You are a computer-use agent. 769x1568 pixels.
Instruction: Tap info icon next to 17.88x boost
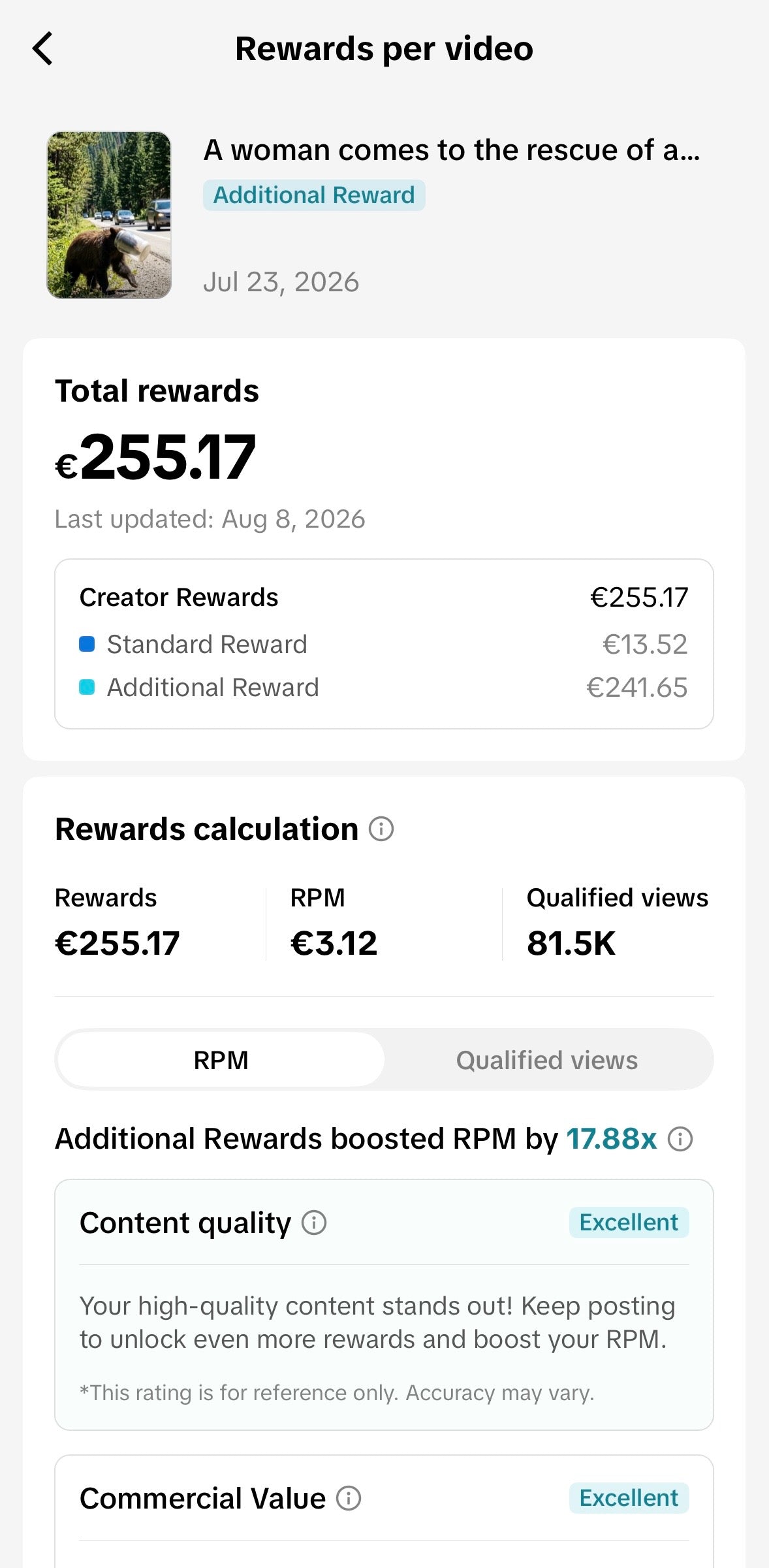(x=680, y=1139)
